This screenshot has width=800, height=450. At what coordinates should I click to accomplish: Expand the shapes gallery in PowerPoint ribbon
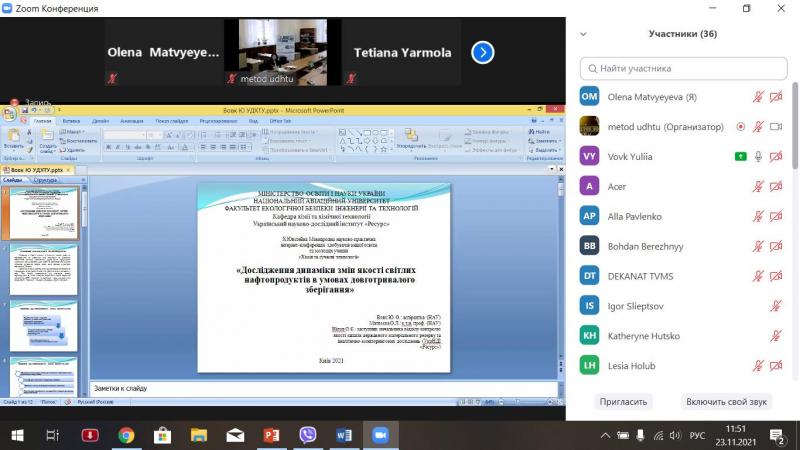(x=392, y=149)
